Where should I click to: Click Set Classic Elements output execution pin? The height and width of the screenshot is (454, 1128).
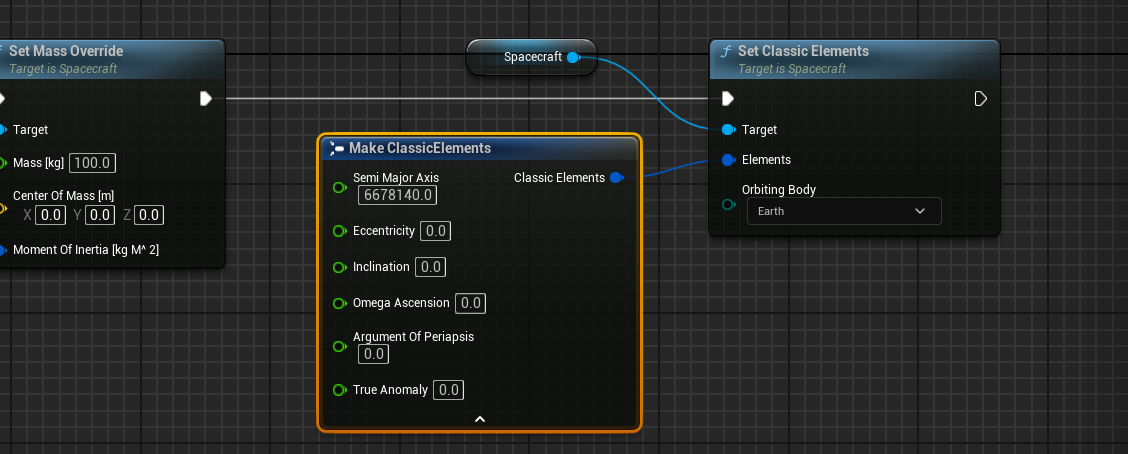(980, 98)
